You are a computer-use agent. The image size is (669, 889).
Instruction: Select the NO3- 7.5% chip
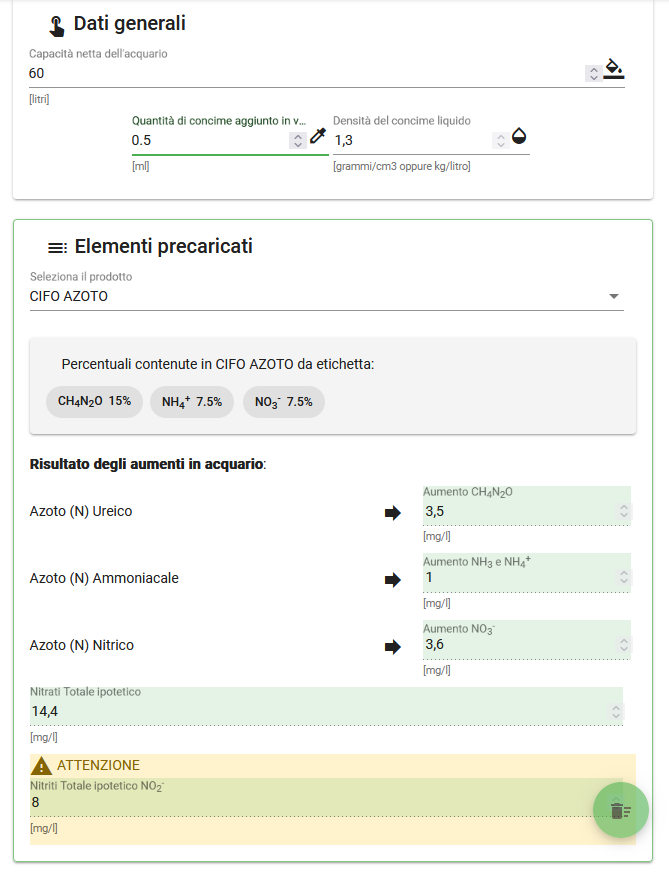pyautogui.click(x=283, y=402)
